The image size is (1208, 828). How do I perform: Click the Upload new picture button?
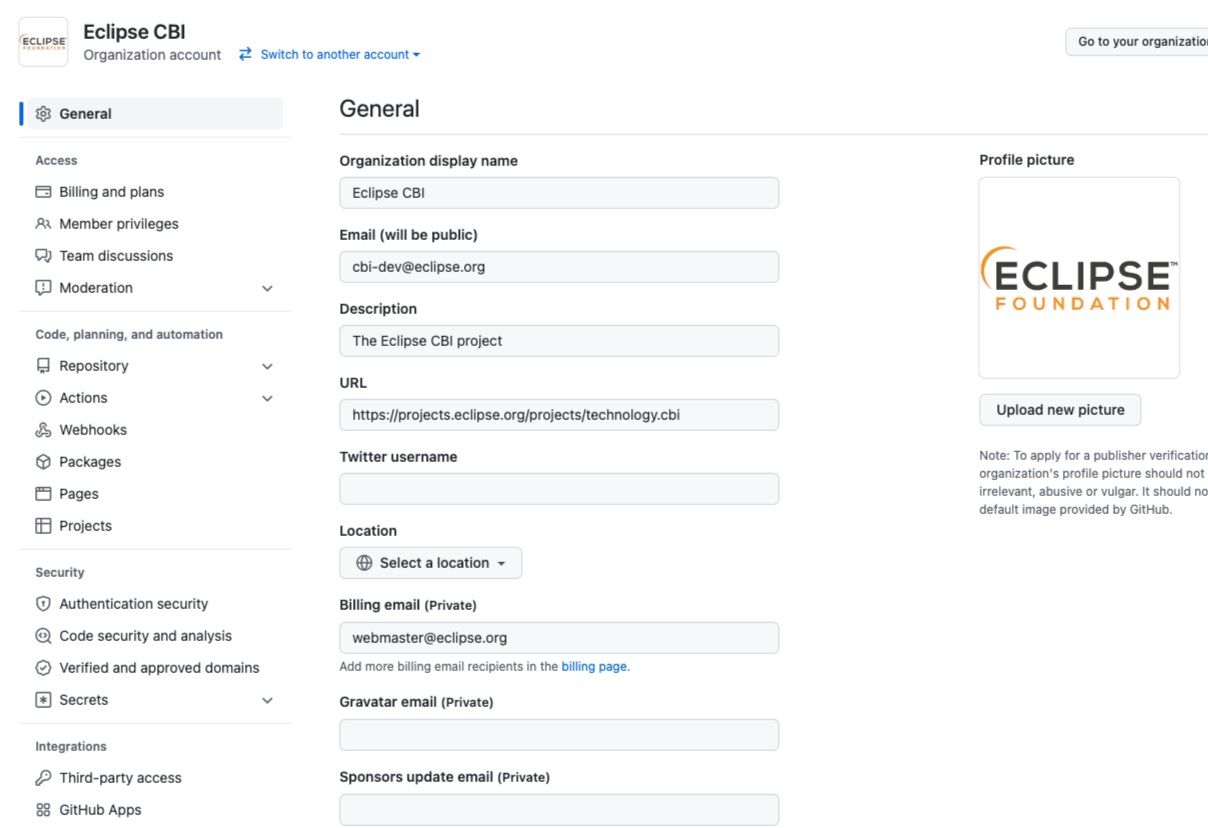point(1060,410)
